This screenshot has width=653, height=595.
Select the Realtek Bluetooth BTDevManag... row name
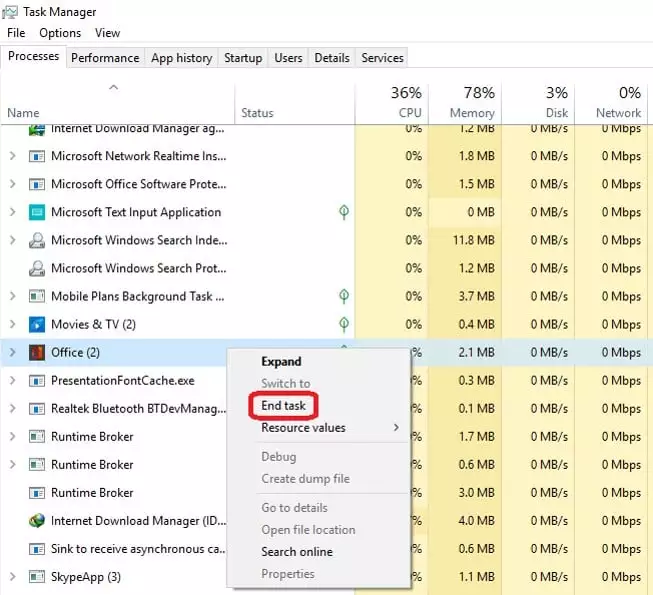click(139, 409)
